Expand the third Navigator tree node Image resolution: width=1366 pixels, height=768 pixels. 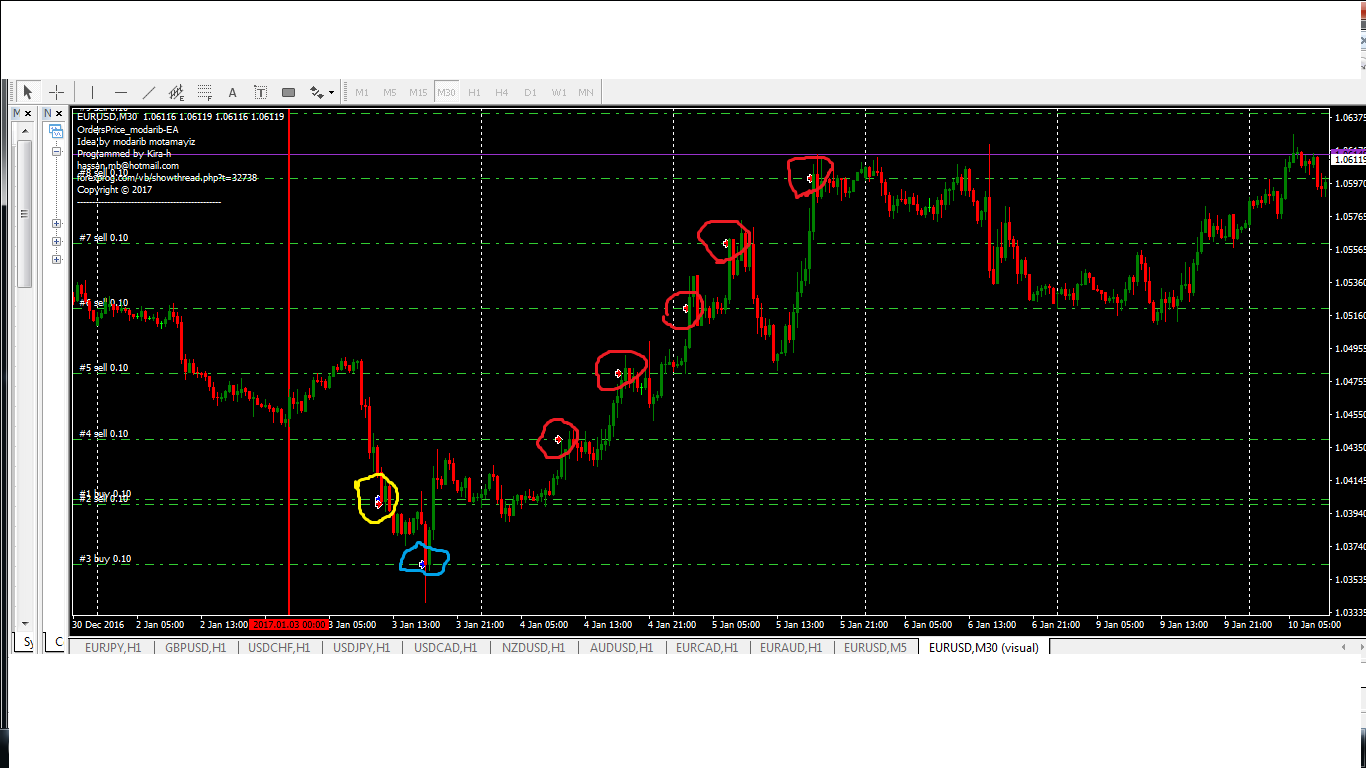coord(57,241)
